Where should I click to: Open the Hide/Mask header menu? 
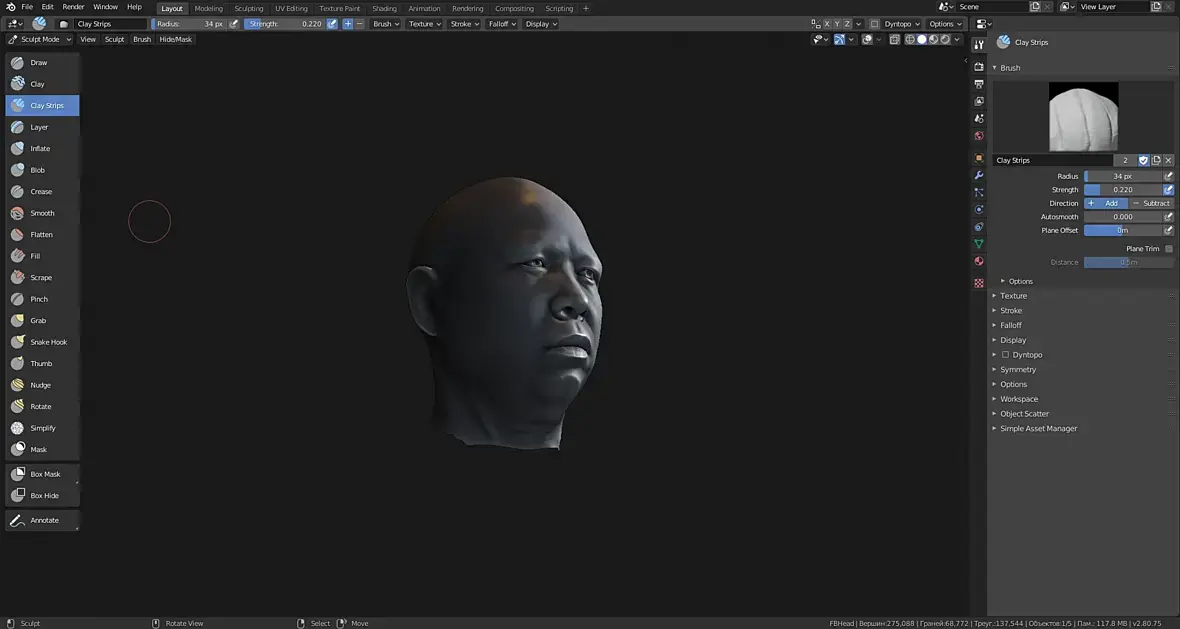(175, 39)
